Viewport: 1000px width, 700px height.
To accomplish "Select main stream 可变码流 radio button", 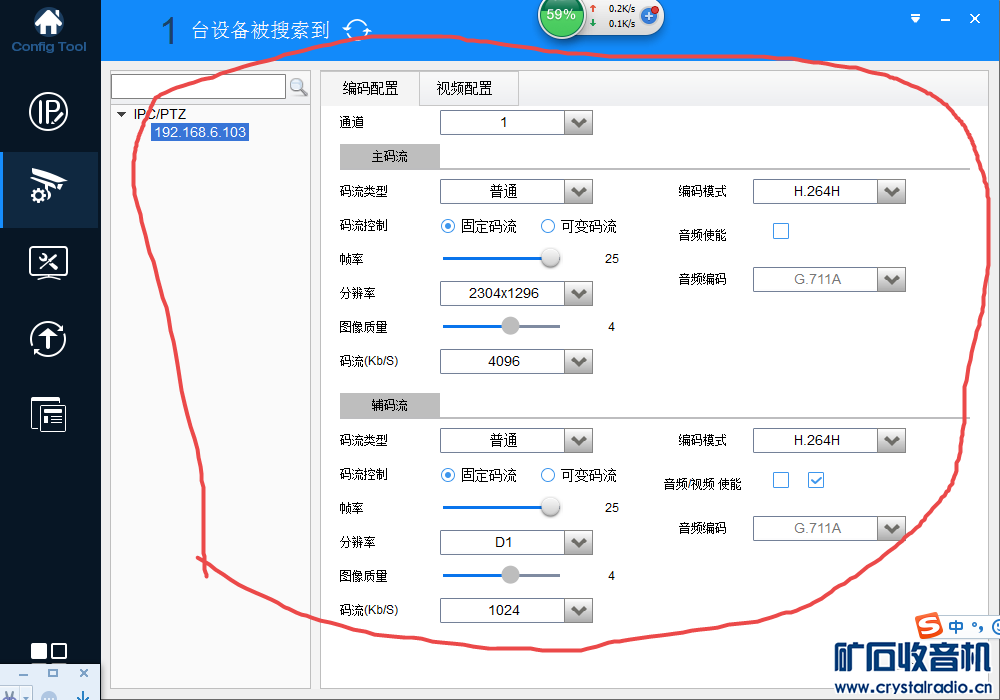I will pos(547,226).
